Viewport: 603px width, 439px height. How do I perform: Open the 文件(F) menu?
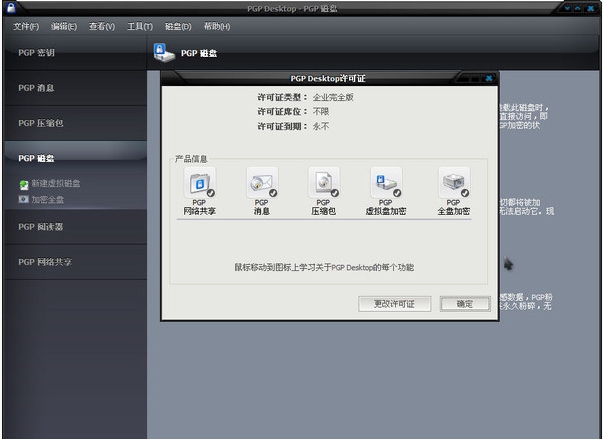(26, 27)
